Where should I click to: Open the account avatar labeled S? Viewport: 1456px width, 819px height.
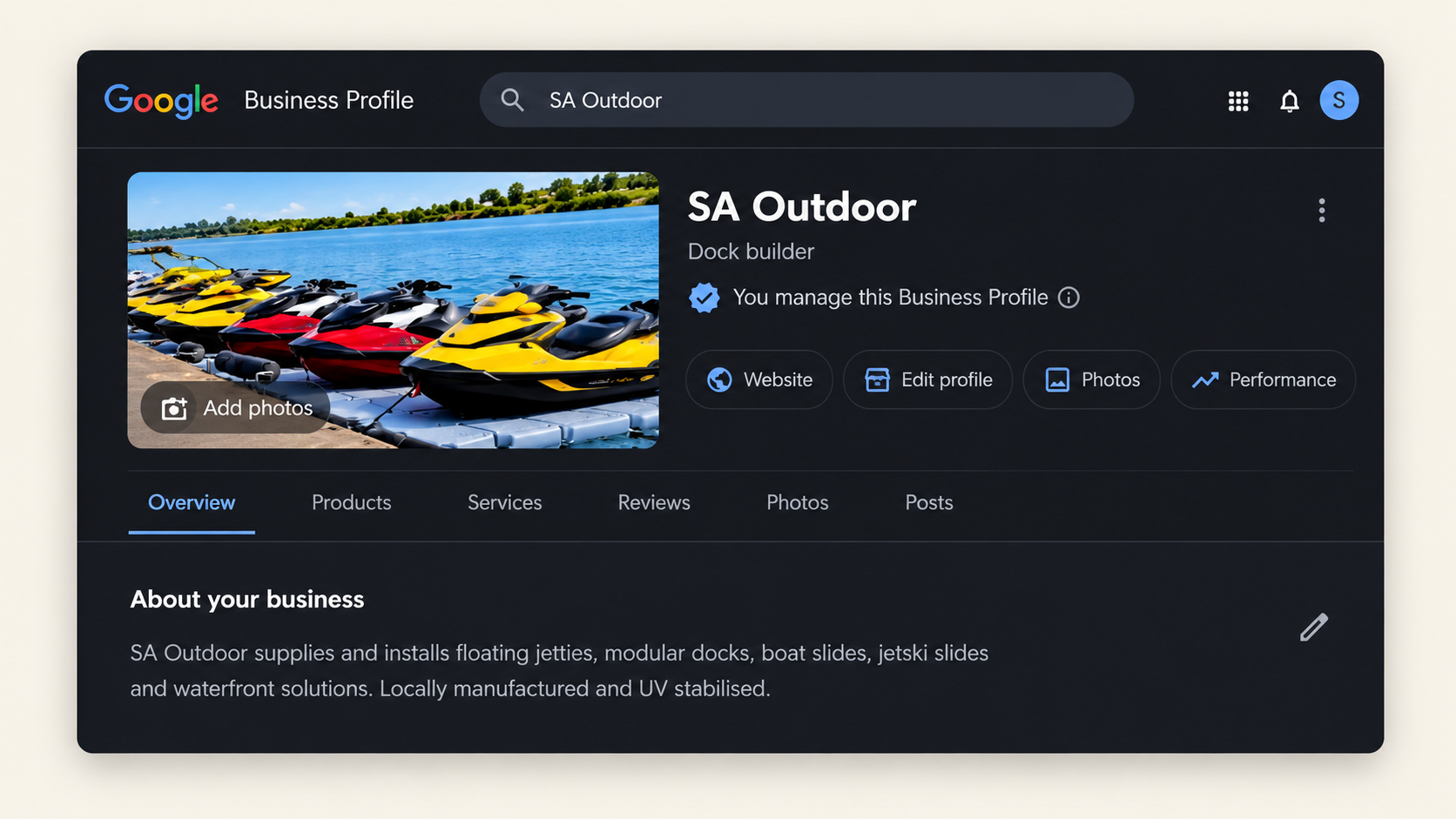point(1339,100)
